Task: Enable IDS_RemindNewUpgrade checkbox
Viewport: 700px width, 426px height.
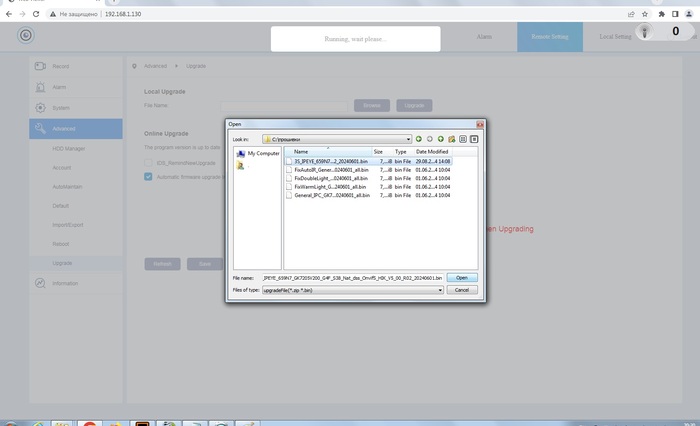Action: pyautogui.click(x=148, y=162)
